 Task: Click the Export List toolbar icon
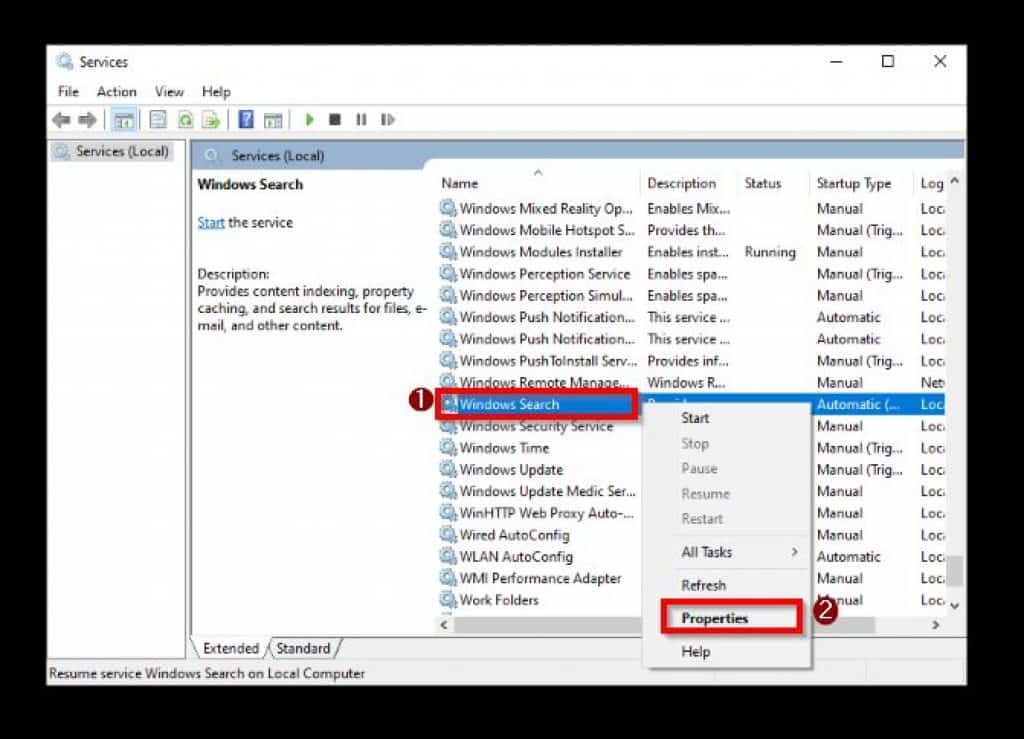coord(211,119)
